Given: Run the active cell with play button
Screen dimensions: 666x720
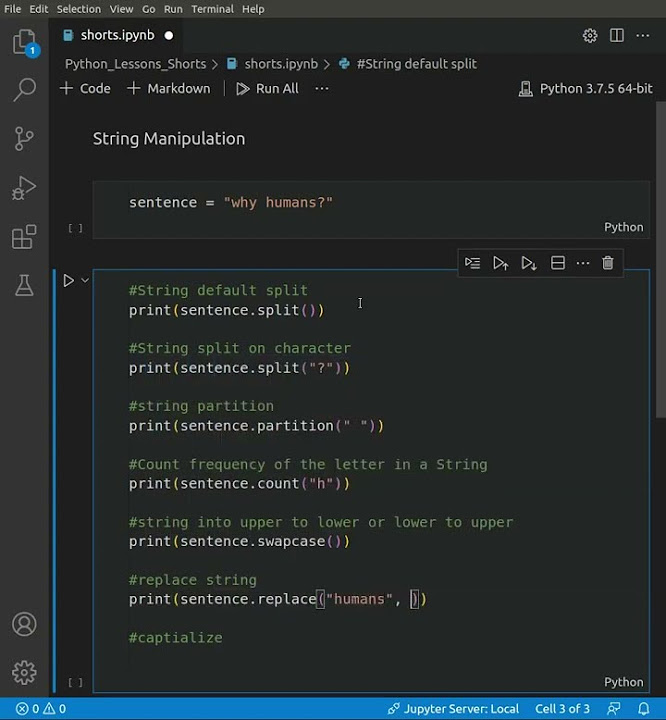Looking at the screenshot, I should (68, 280).
